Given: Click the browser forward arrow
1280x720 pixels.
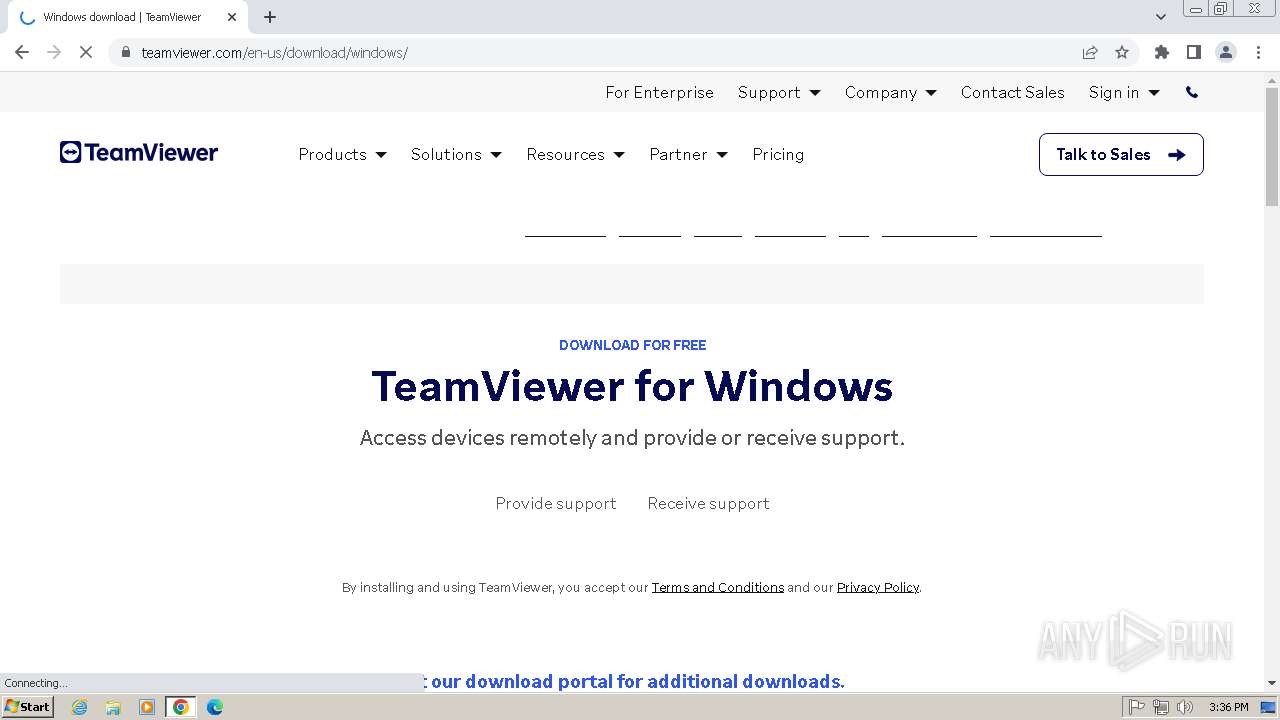Looking at the screenshot, I should (54, 52).
